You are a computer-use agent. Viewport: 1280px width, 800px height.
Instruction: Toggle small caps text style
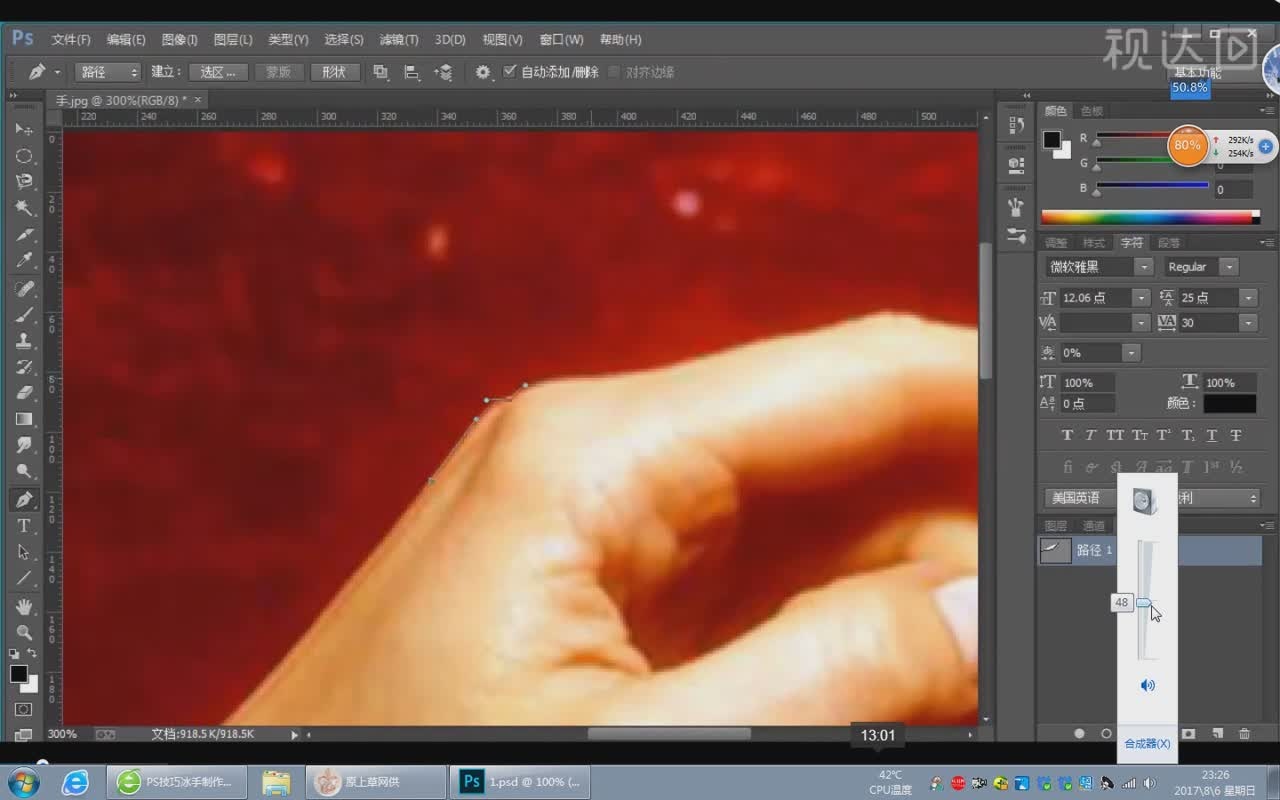1140,435
